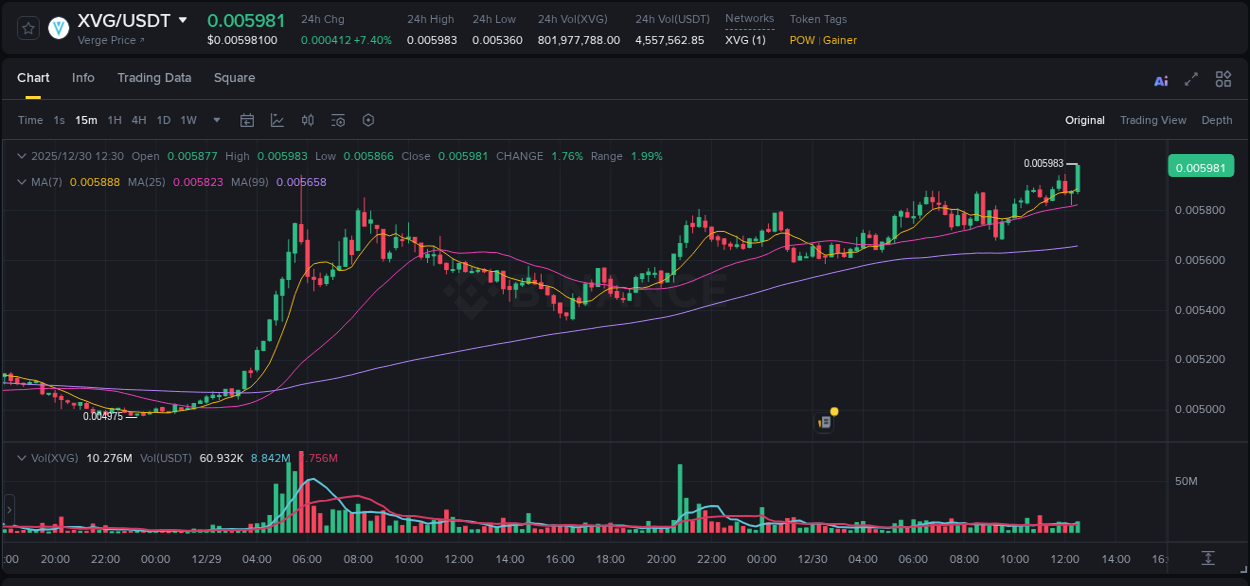This screenshot has height=586, width=1250.
Task: Open the calendar date range picker icon
Action: 247,120
